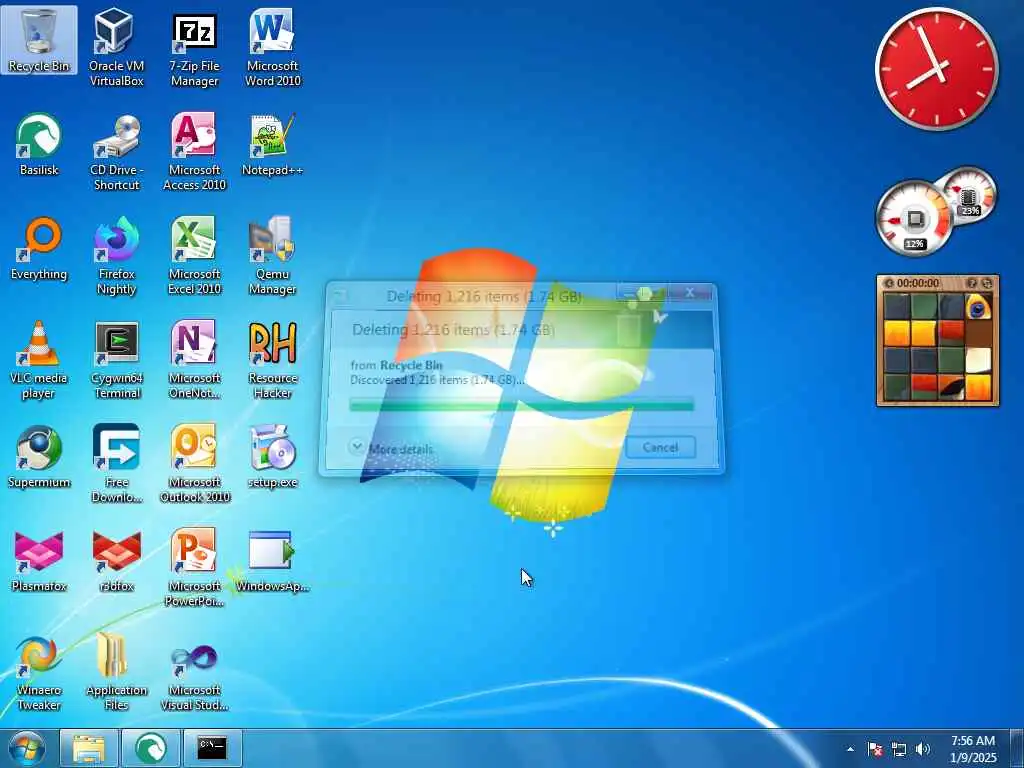Select the Qemu Manager icon
Viewport: 1024px width, 768px height.
pyautogui.click(x=272, y=256)
